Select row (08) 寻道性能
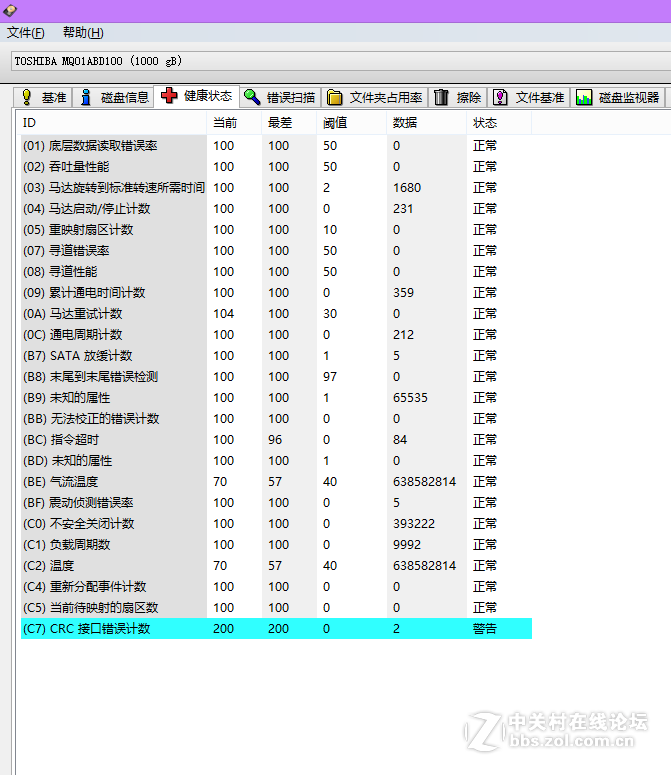 pos(276,272)
